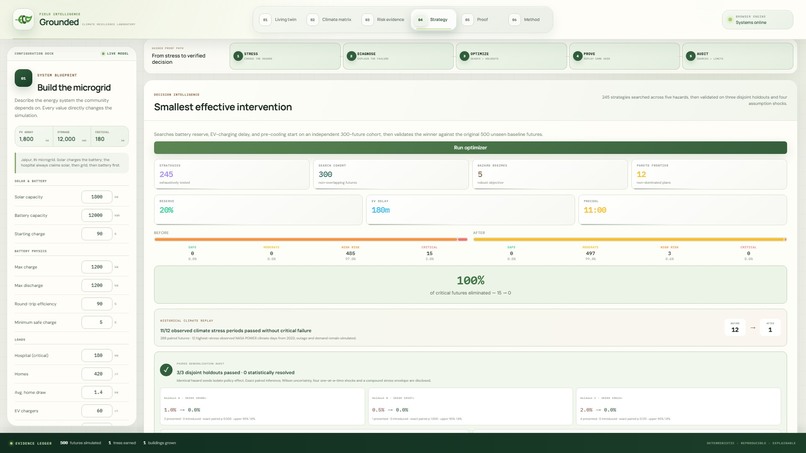The image size is (806, 453).
Task: Click the Critical 180 summary value
Action: point(100,139)
